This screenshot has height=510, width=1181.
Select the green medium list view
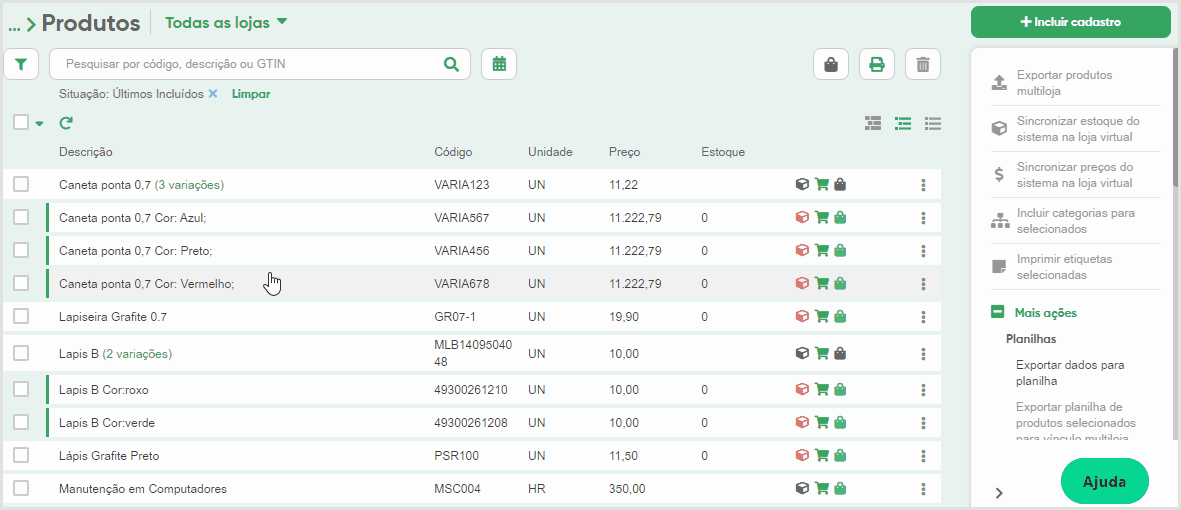click(x=903, y=124)
